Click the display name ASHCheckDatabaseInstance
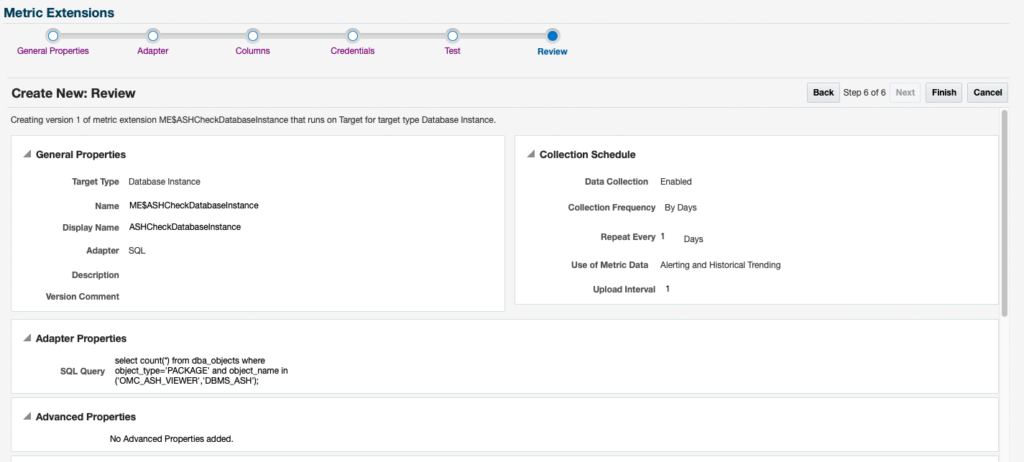 pyautogui.click(x=185, y=227)
